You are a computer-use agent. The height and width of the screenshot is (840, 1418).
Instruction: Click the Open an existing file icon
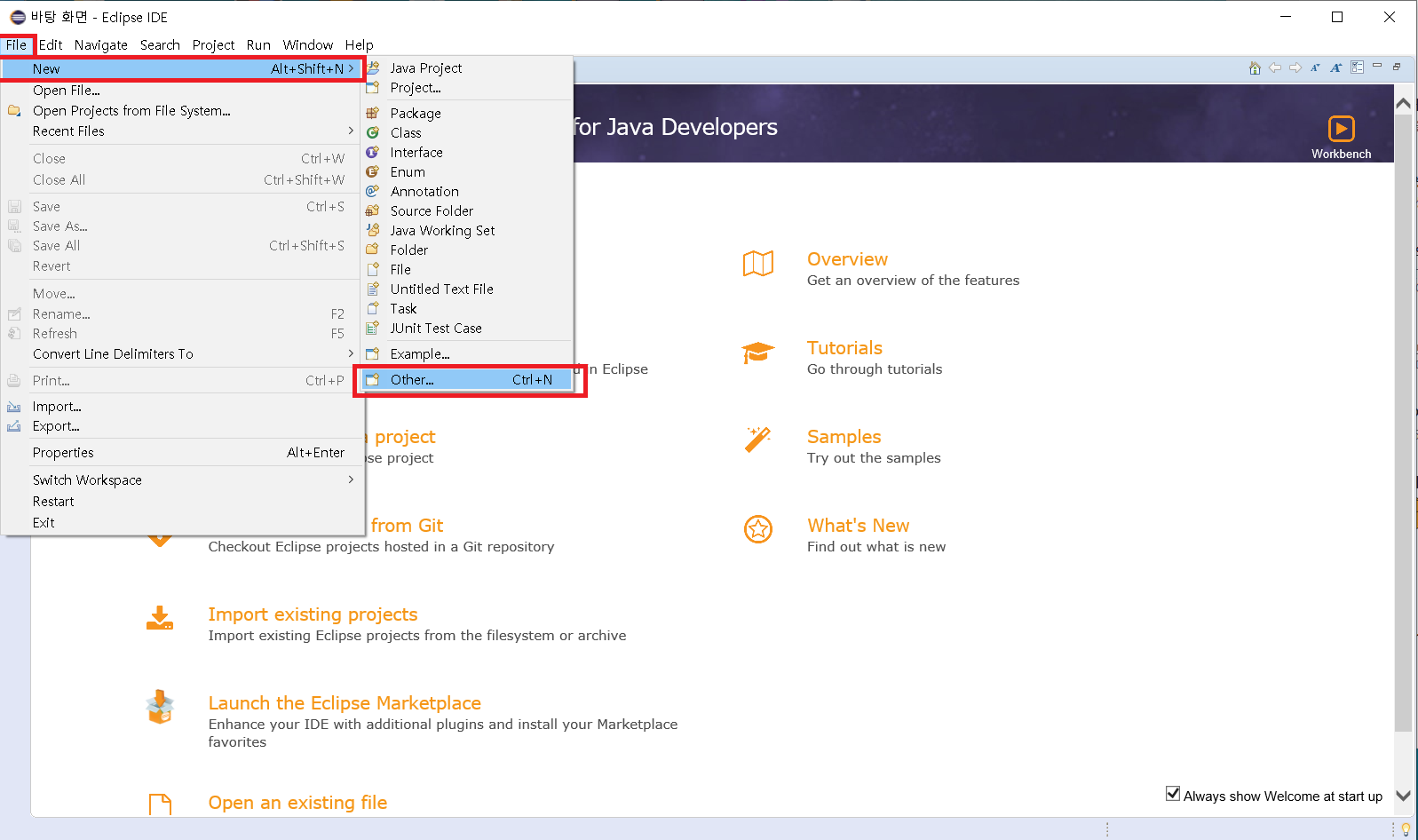(x=160, y=804)
